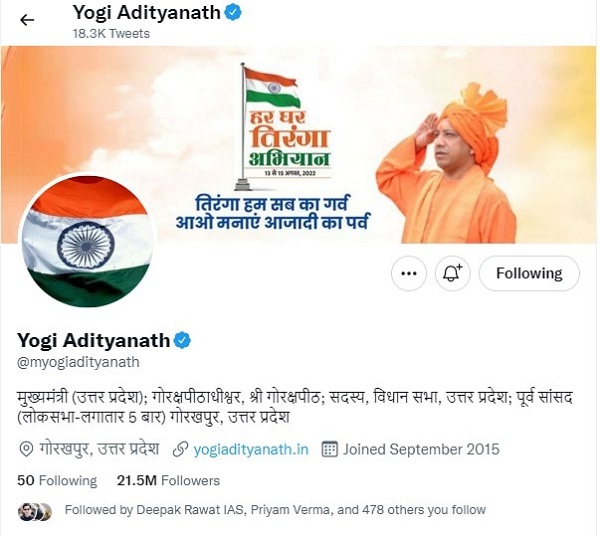Click the Yogi Adityanath header title
This screenshot has height=536, width=600.
click(x=147, y=13)
